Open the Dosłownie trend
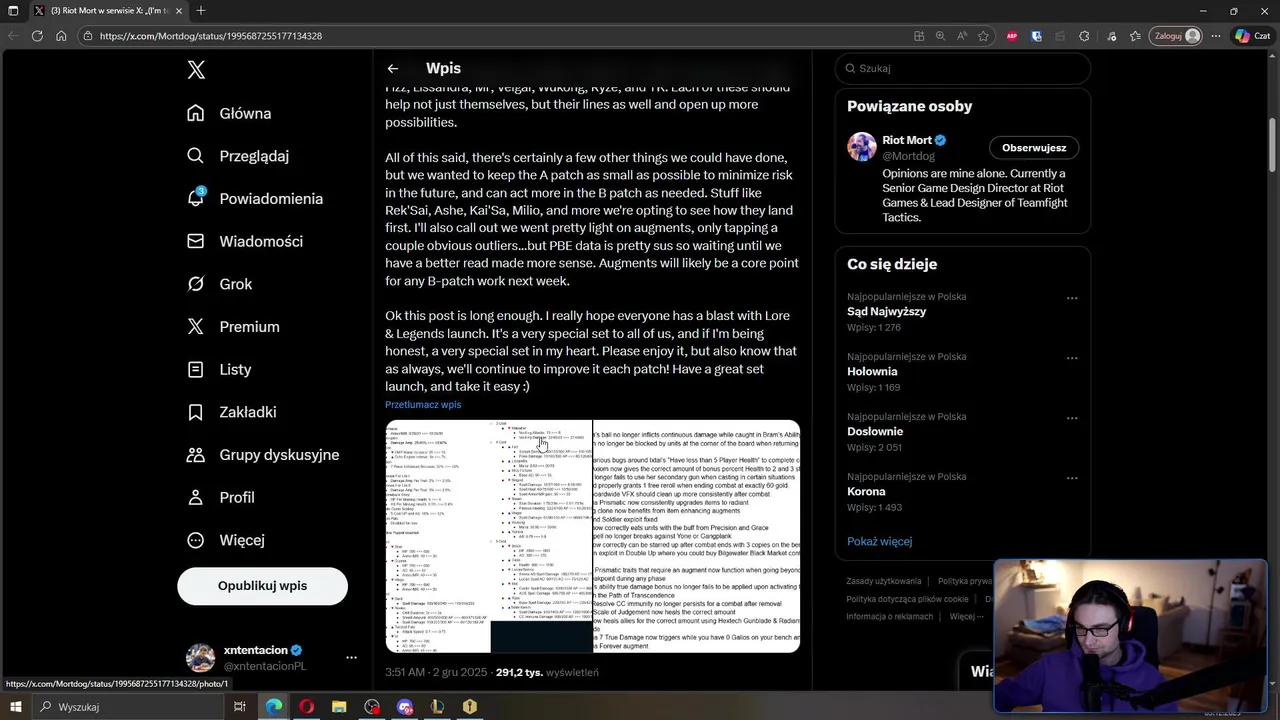Viewport: 1280px width, 720px height. click(875, 432)
